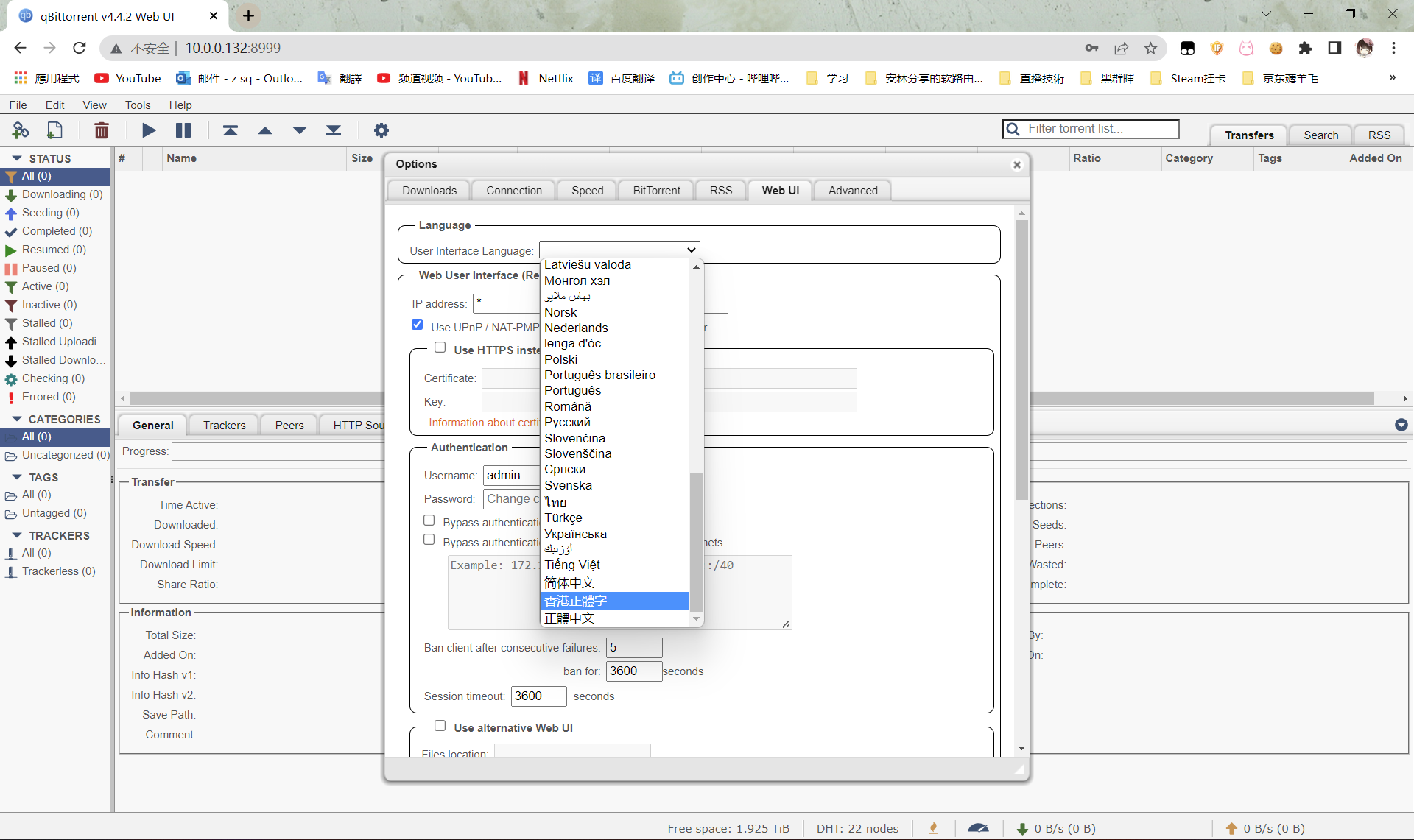Open the Tools menu
The height and width of the screenshot is (840, 1414).
[x=137, y=105]
